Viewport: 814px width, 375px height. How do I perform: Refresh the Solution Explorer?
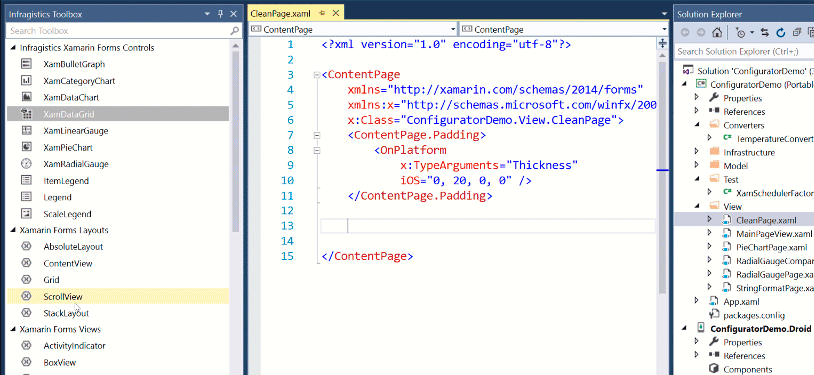[780, 33]
